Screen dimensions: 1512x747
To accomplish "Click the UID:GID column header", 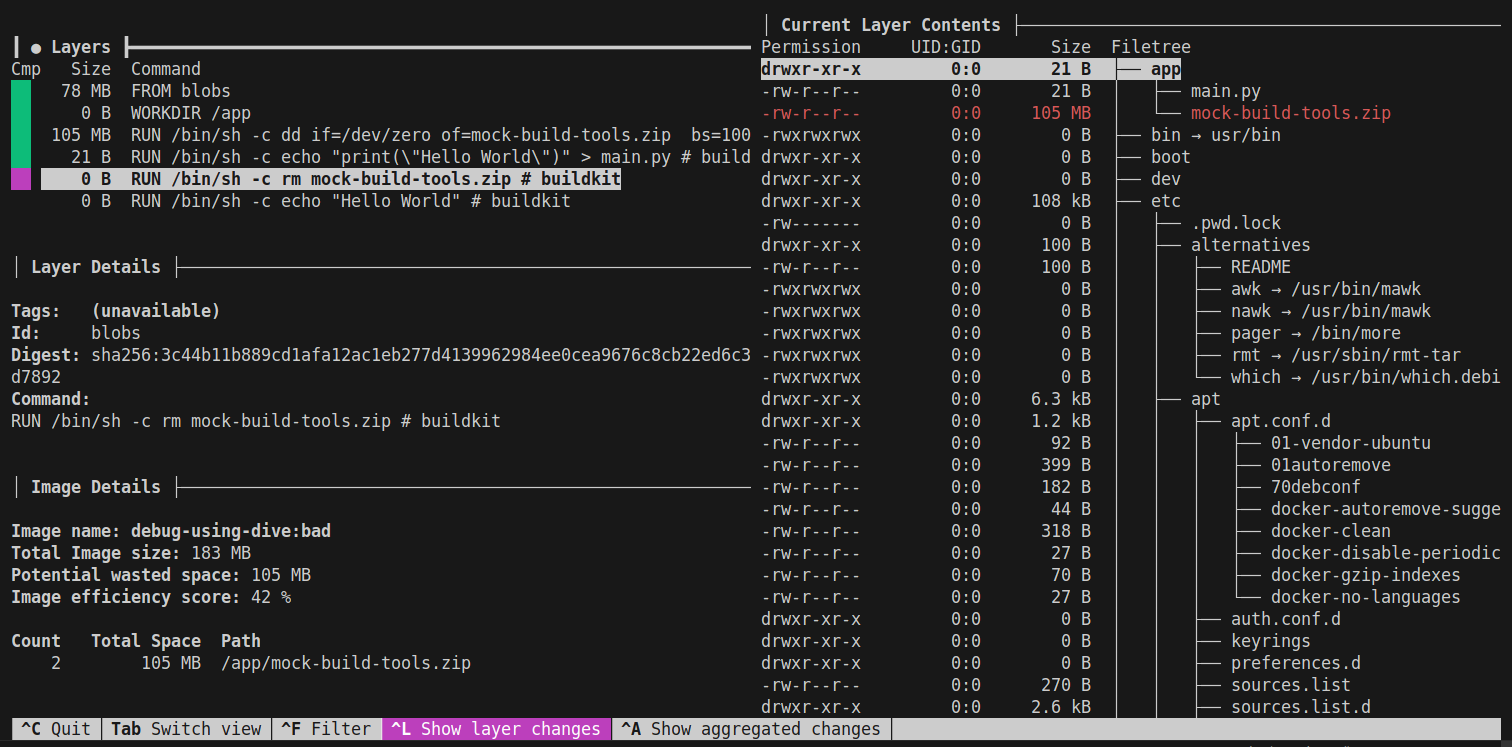I will [x=945, y=47].
